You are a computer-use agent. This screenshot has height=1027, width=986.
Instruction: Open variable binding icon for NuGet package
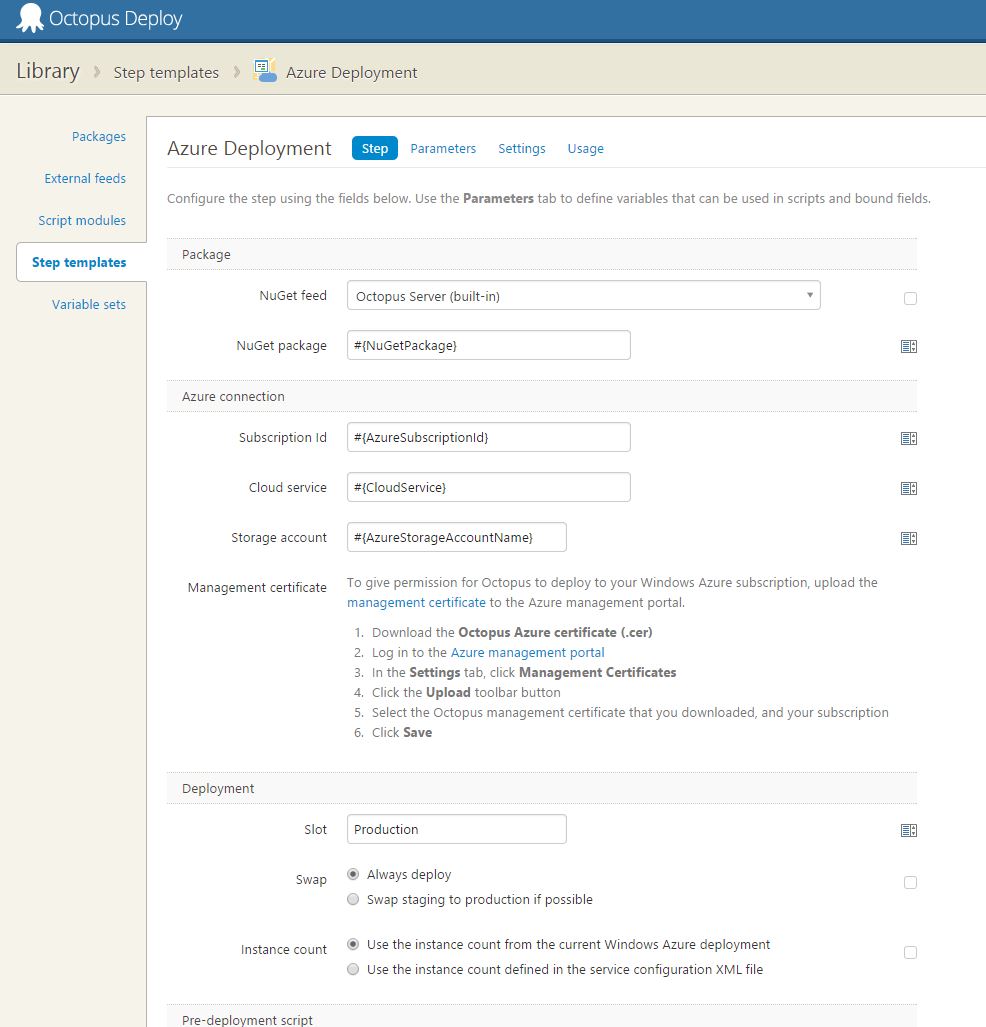pyautogui.click(x=909, y=346)
